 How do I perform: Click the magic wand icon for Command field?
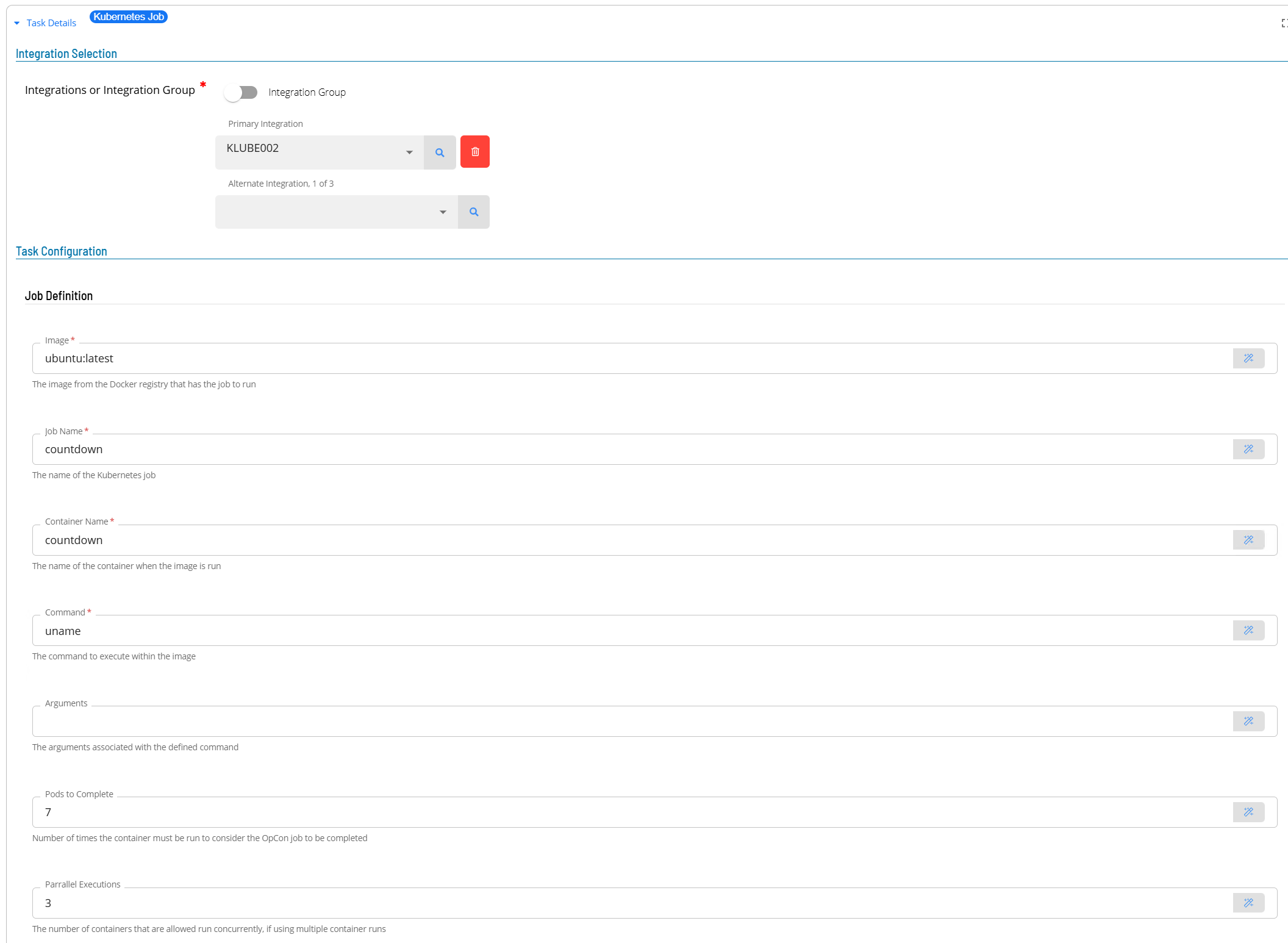click(1248, 630)
